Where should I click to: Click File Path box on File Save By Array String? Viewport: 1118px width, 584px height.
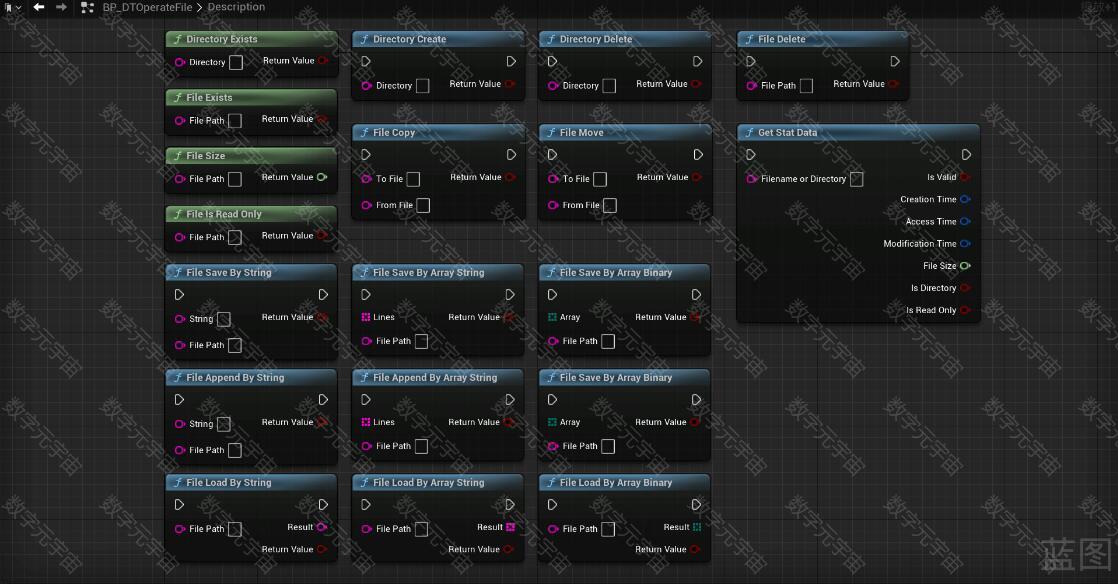[x=422, y=342]
